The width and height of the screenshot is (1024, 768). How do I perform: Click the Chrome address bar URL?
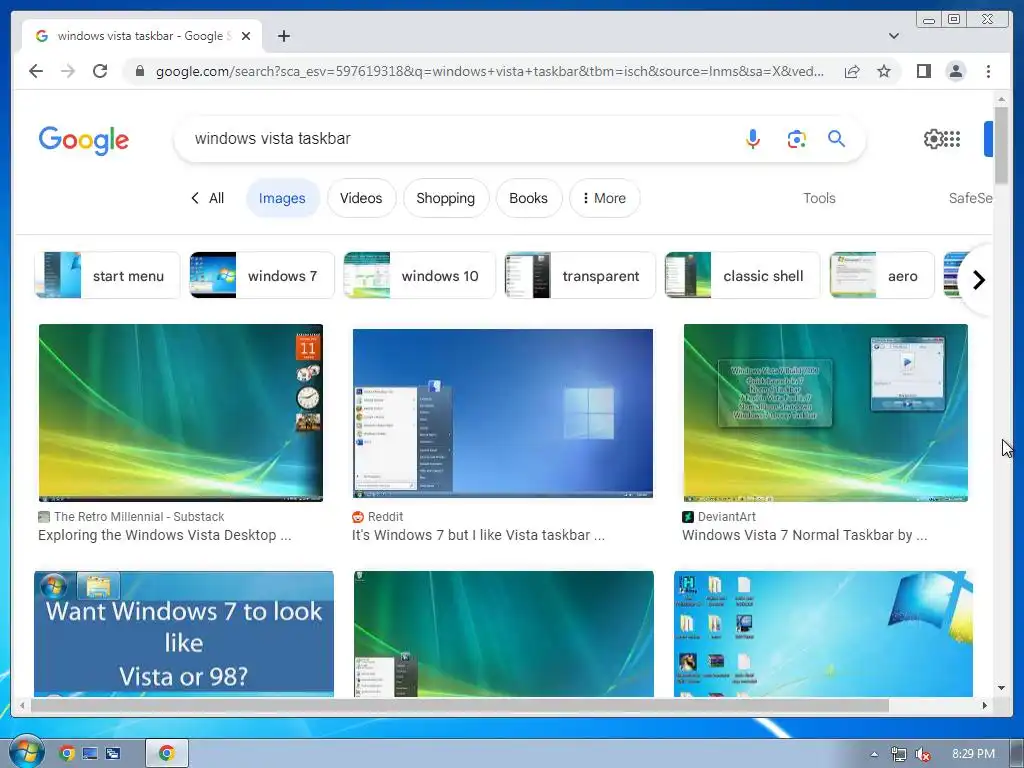point(489,71)
